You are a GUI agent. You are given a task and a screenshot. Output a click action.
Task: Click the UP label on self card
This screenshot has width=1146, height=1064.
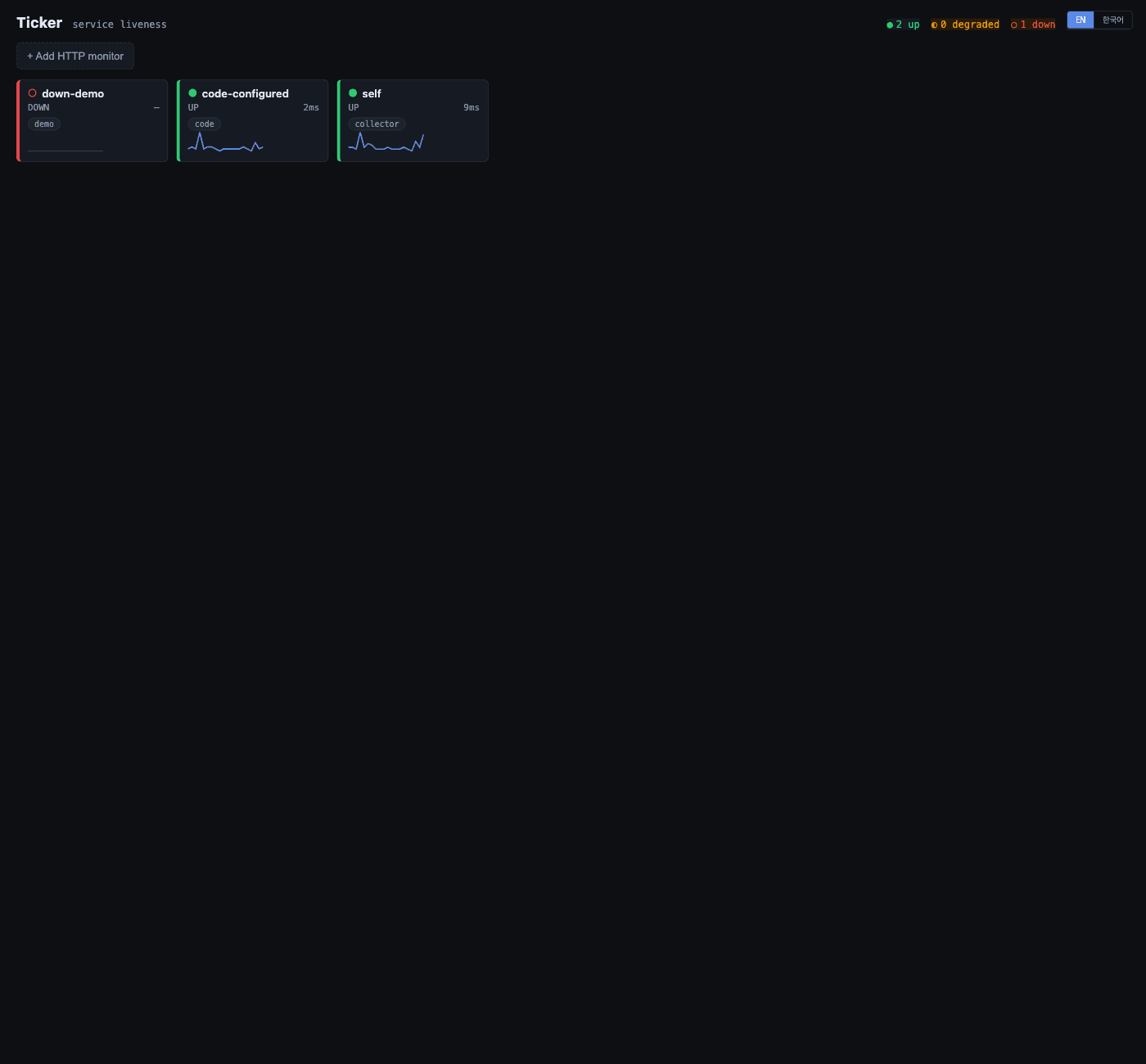click(354, 108)
